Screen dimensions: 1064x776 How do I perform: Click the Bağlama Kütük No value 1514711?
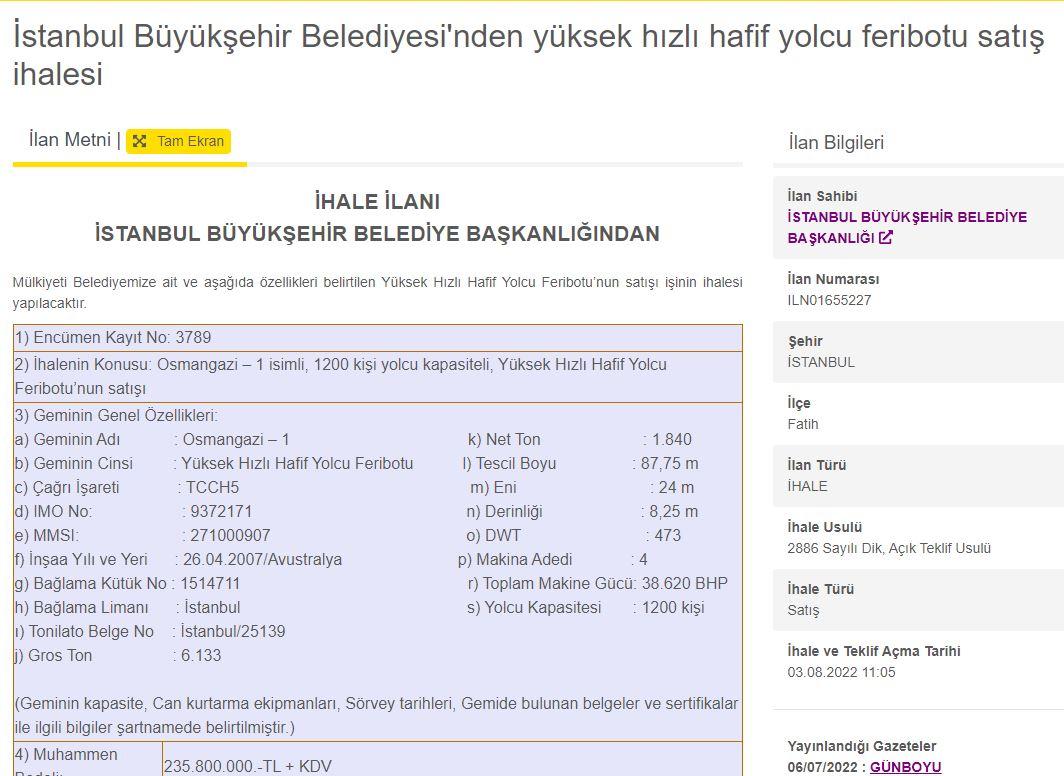point(210,583)
